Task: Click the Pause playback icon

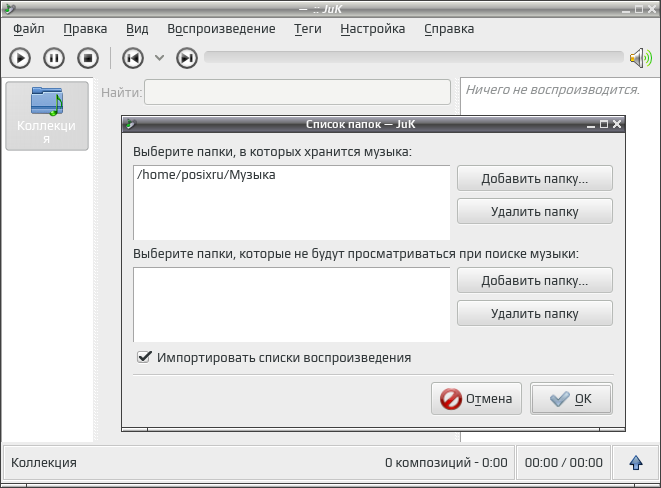Action: pyautogui.click(x=54, y=58)
